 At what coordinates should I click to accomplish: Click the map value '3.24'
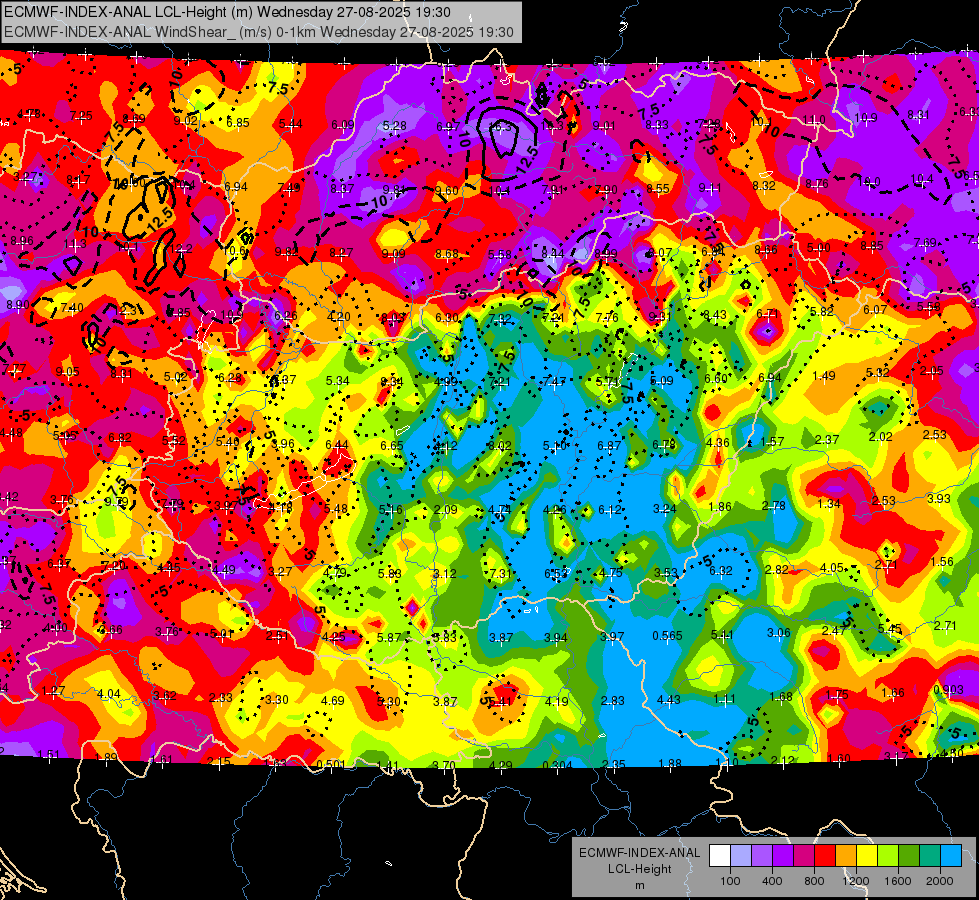pos(664,508)
